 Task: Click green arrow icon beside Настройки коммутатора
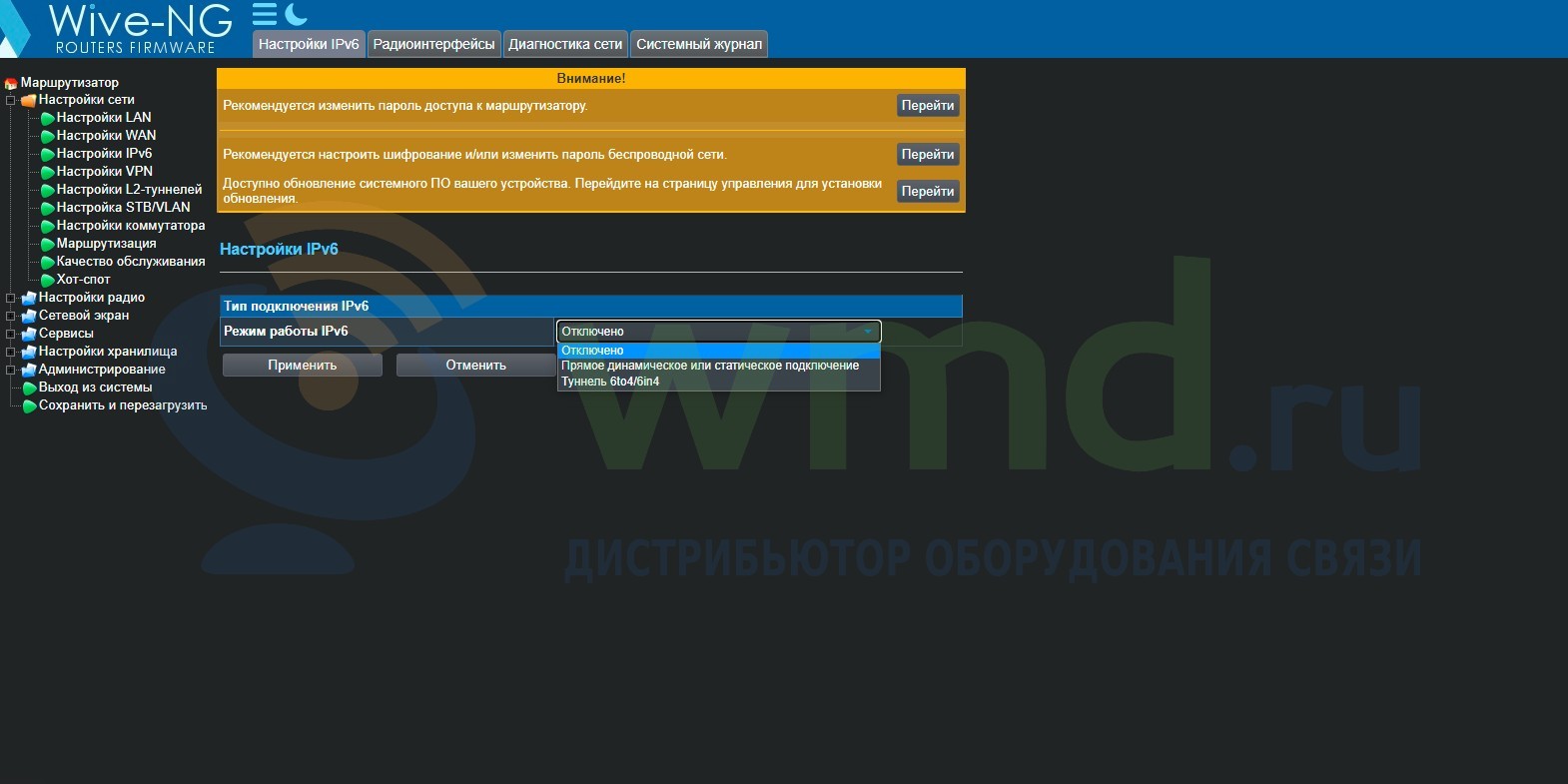pos(47,226)
